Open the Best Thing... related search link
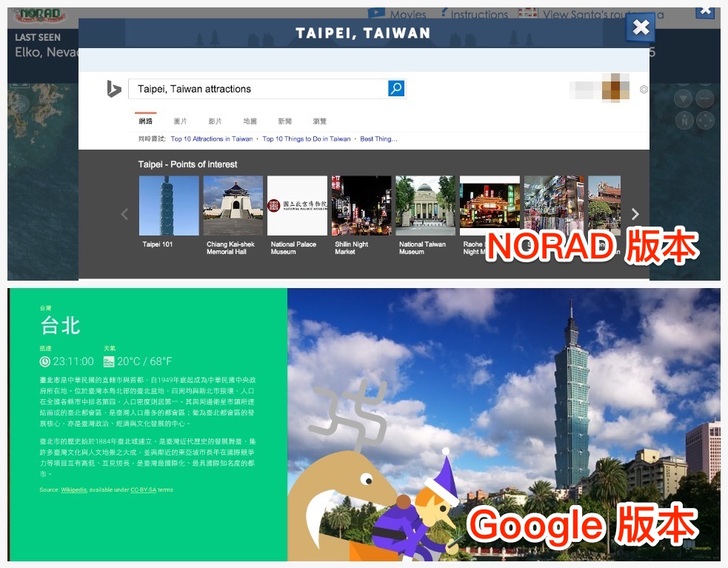728x568 pixels. coord(378,139)
